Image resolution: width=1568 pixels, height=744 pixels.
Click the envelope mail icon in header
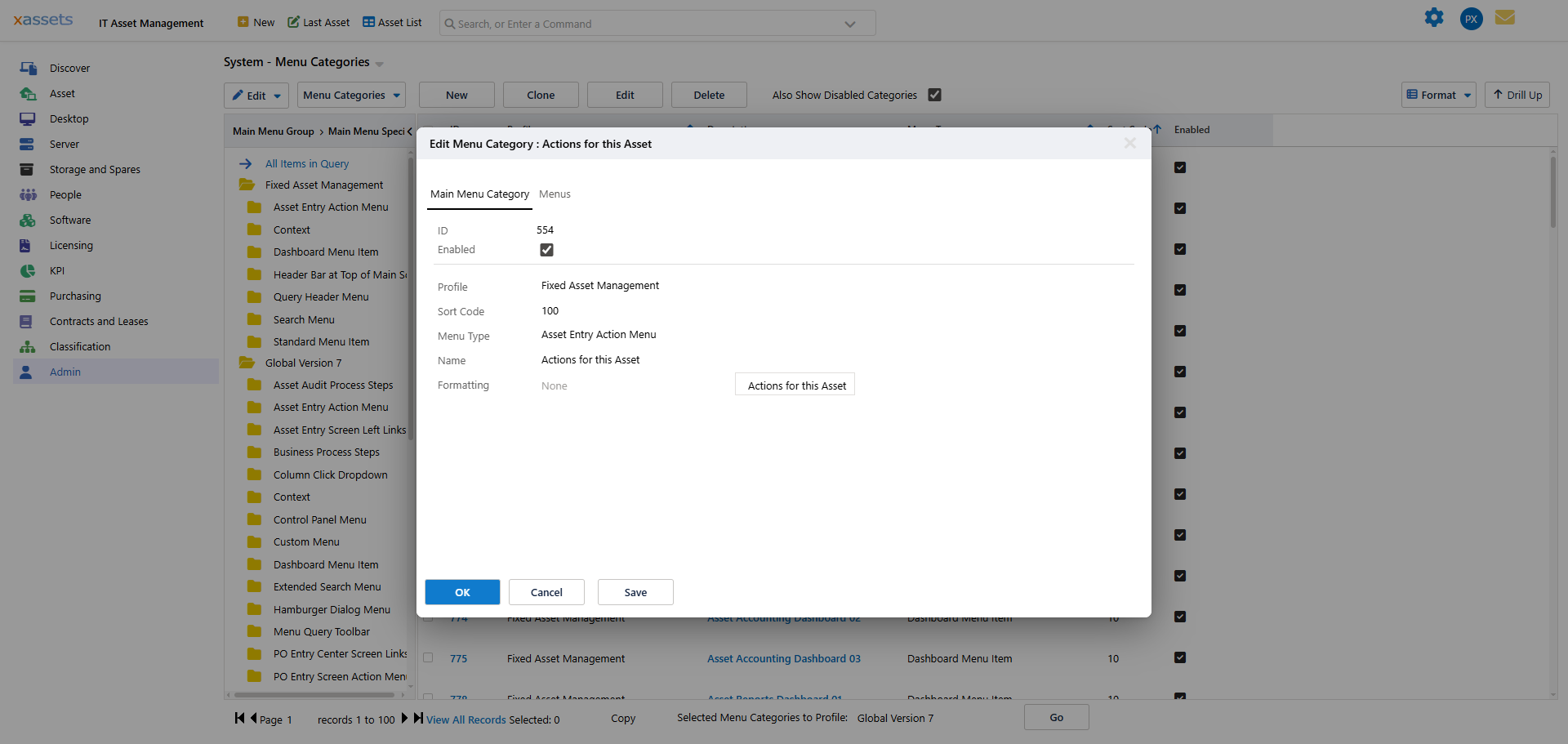coord(1505,17)
